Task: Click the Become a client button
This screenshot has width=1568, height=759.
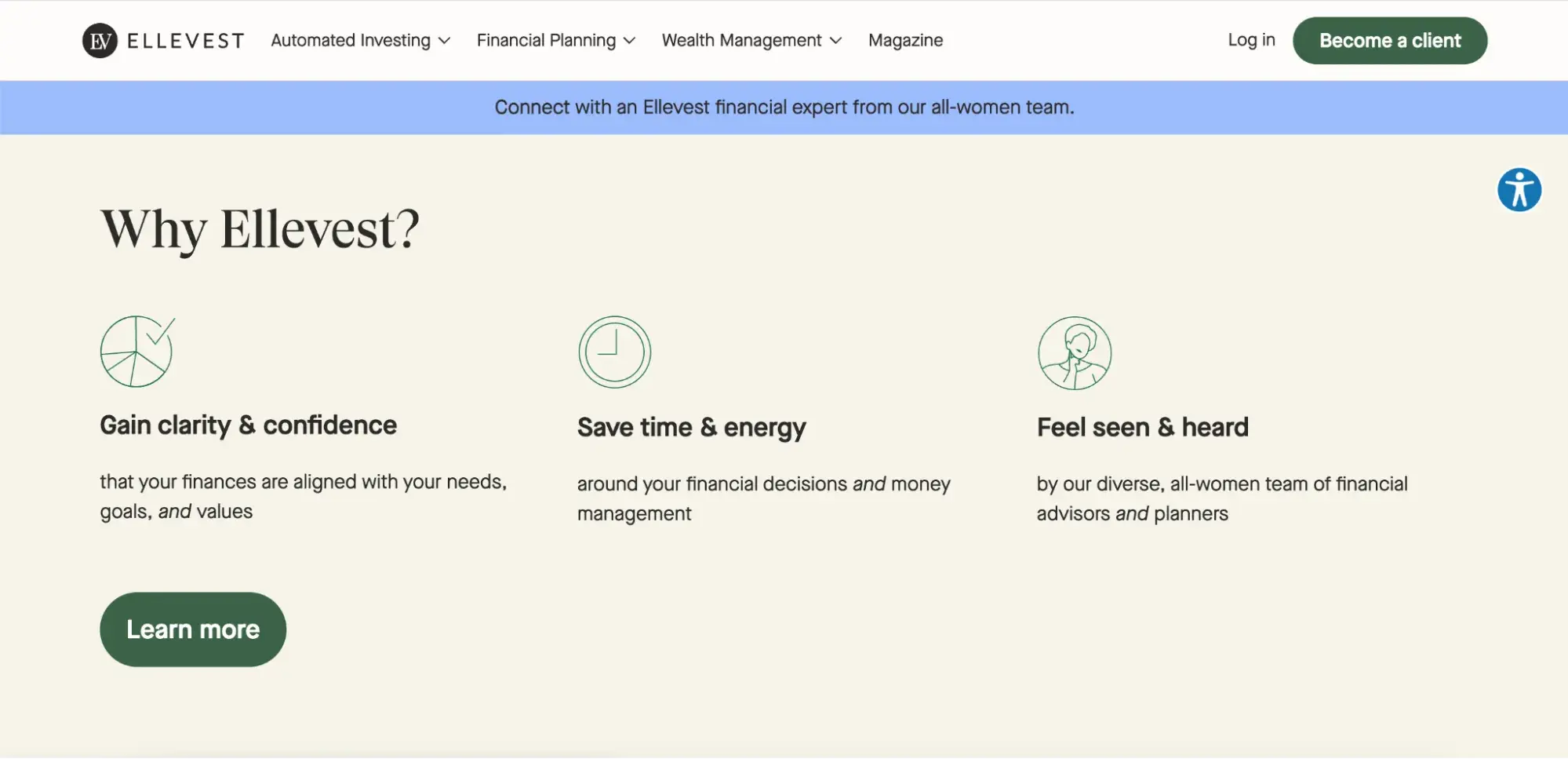Action: [x=1390, y=41]
